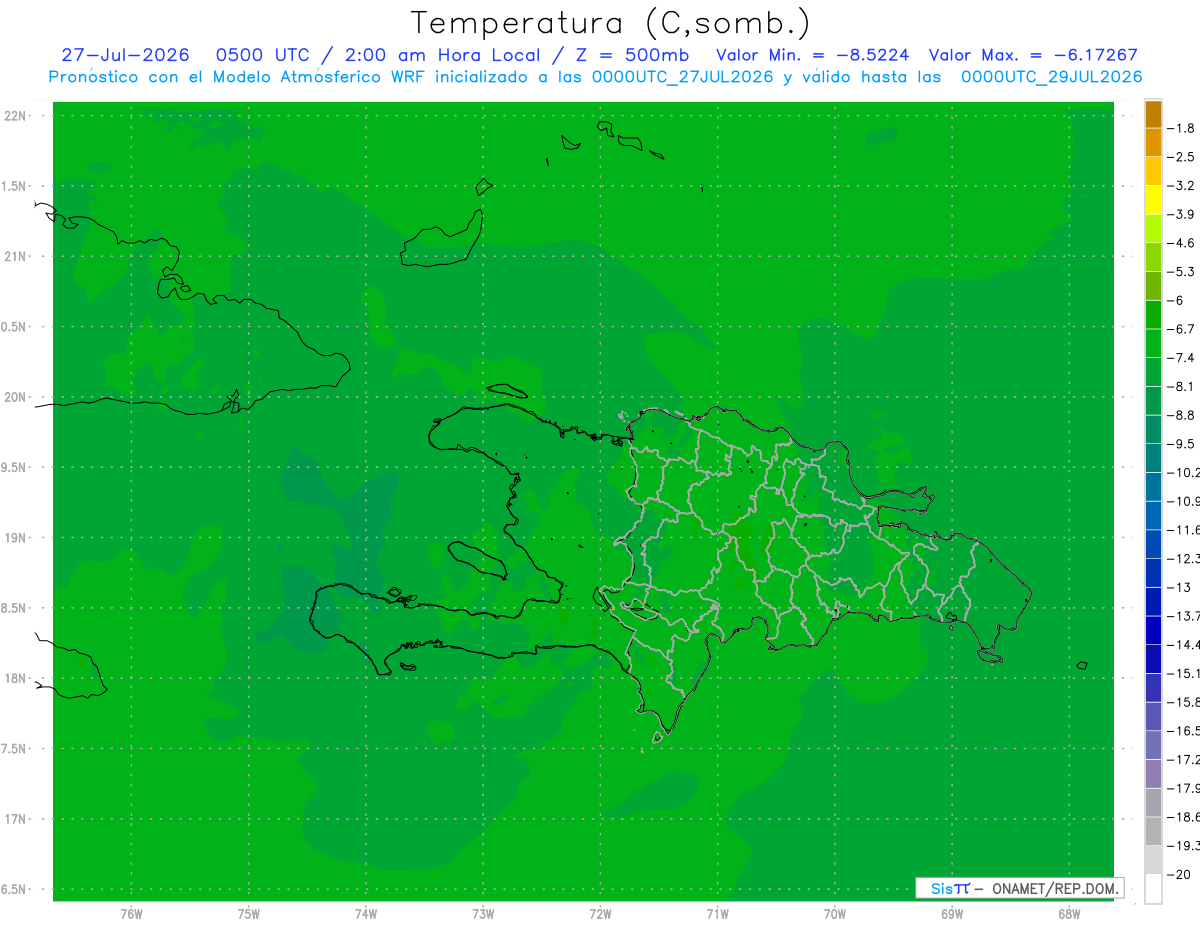
Task: Click the "75W" longitude label
Action: click(249, 914)
